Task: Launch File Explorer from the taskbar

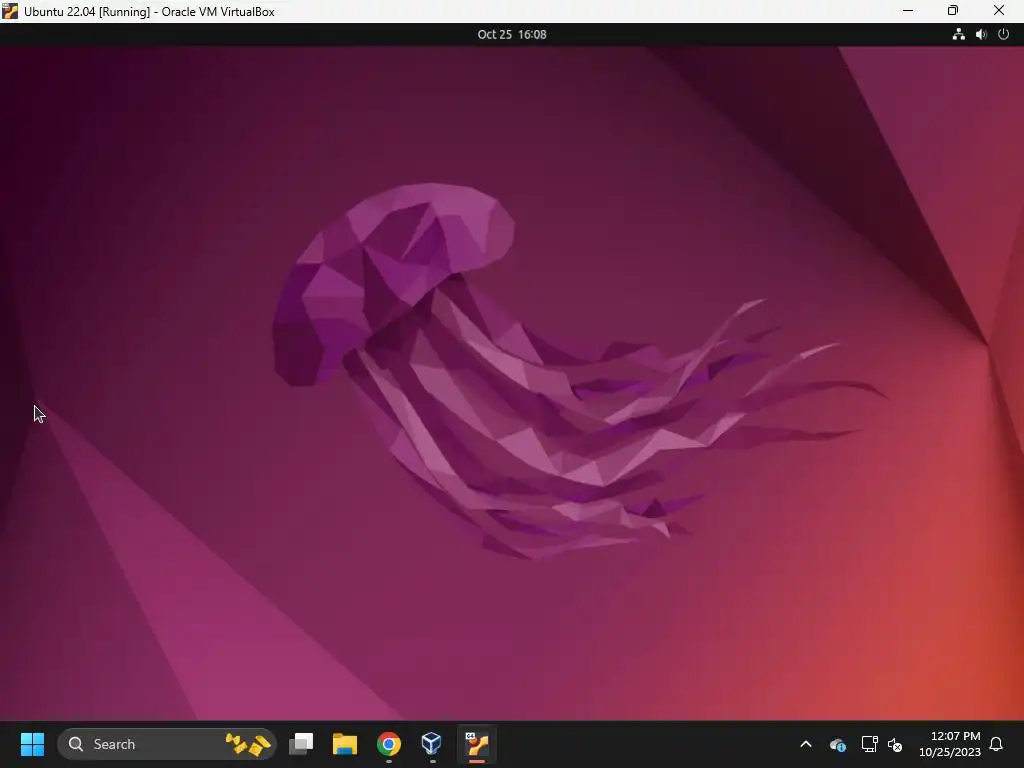Action: [x=345, y=744]
